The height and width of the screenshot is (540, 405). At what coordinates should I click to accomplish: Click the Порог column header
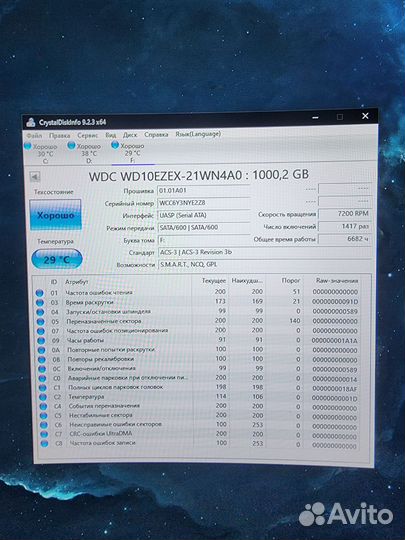(291, 281)
